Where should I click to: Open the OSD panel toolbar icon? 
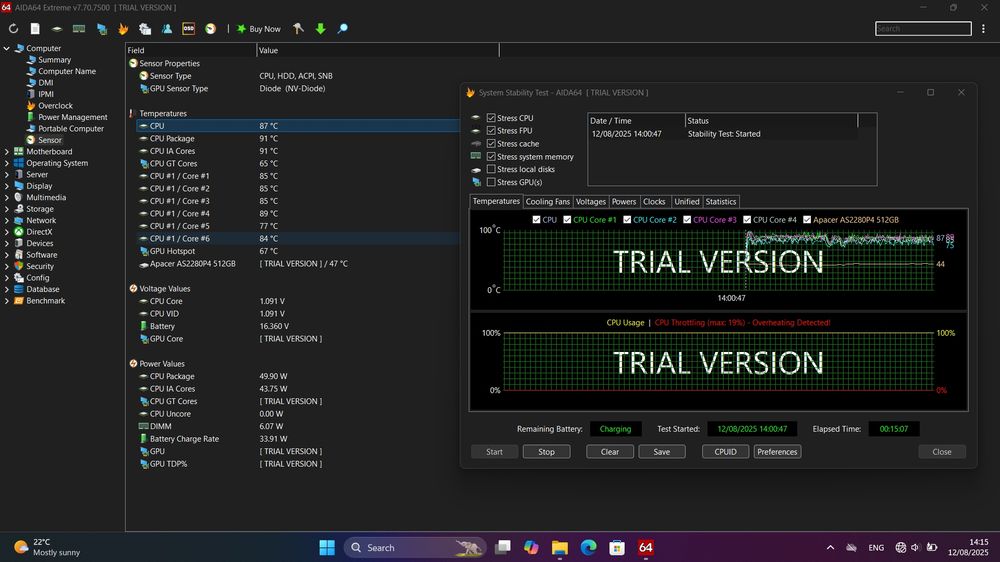point(189,29)
